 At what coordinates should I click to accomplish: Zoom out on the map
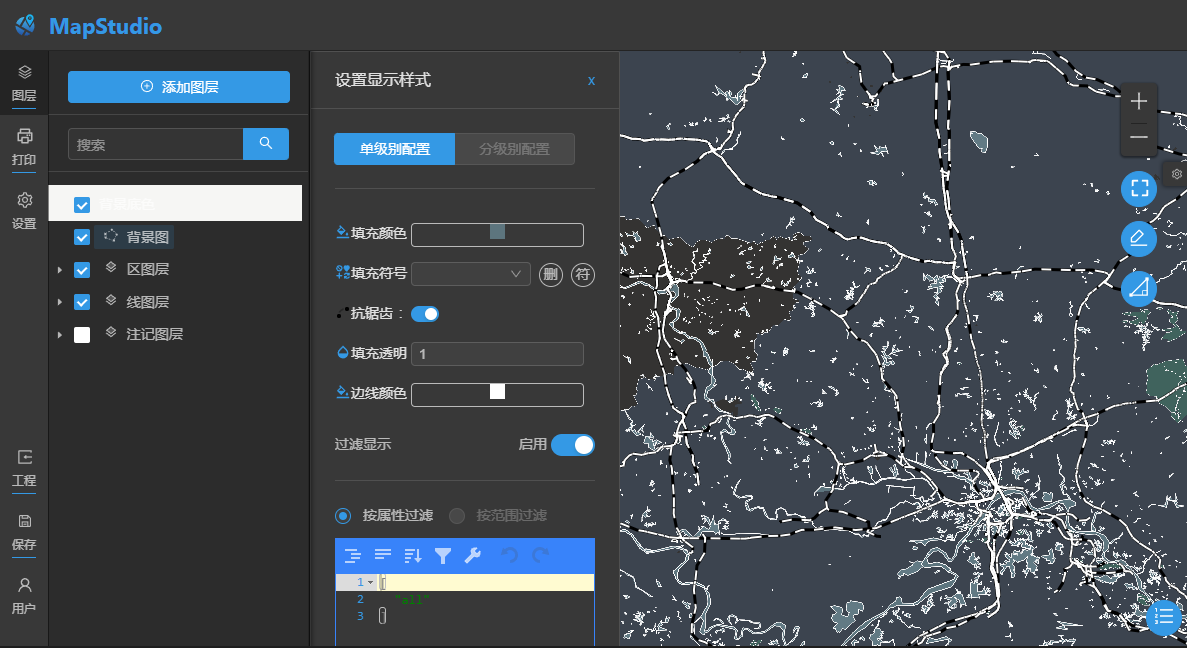(x=1139, y=137)
